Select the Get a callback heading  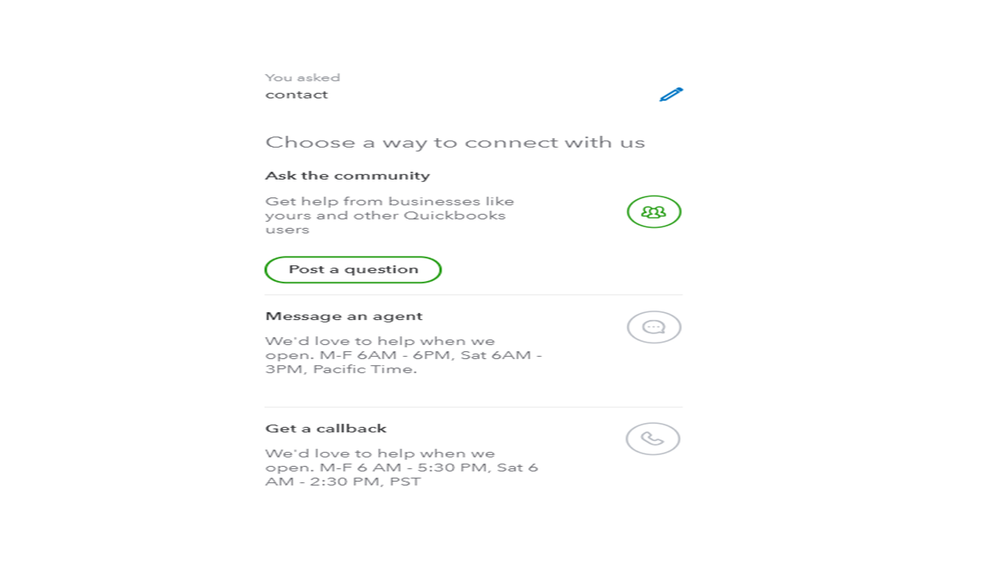[325, 428]
